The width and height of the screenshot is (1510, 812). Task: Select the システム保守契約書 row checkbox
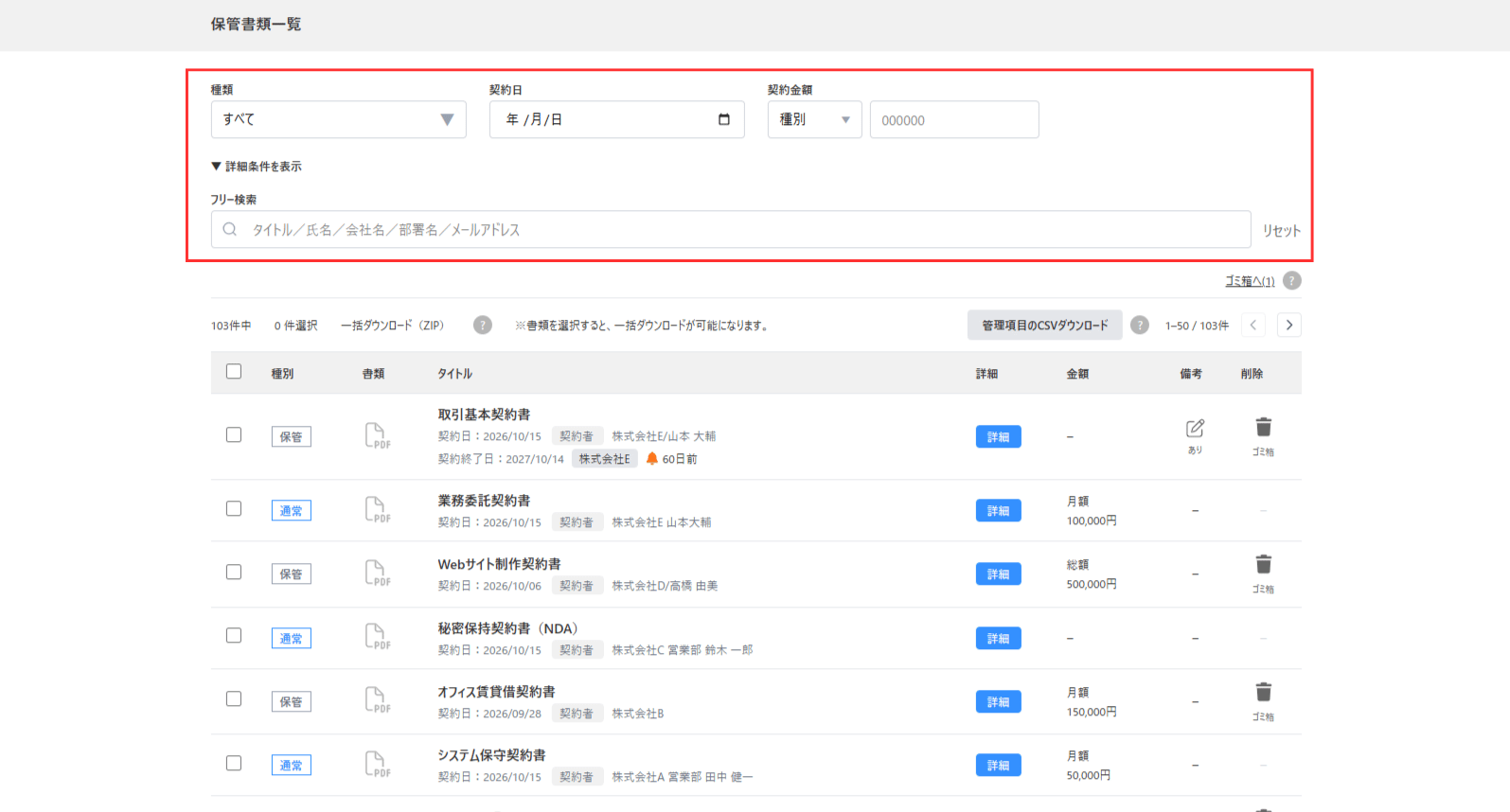[234, 764]
